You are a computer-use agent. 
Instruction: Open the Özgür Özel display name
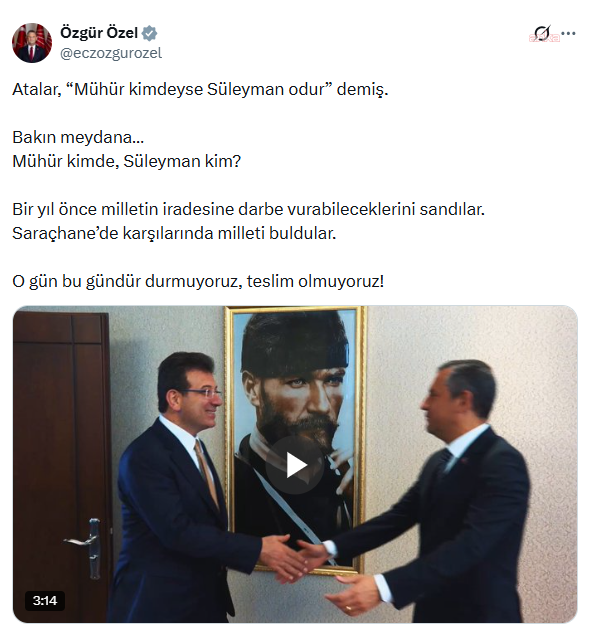click(x=99, y=33)
